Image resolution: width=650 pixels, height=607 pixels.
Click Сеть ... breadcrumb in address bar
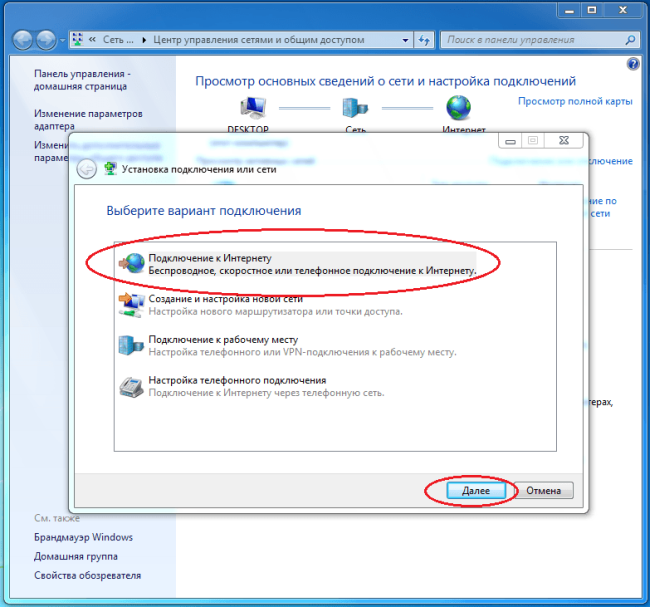[x=118, y=40]
